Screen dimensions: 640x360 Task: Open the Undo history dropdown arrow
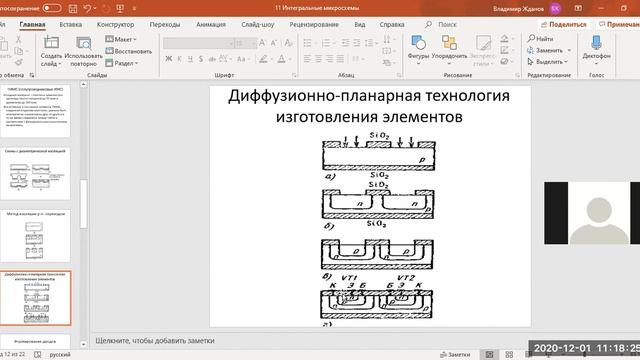(x=95, y=8)
